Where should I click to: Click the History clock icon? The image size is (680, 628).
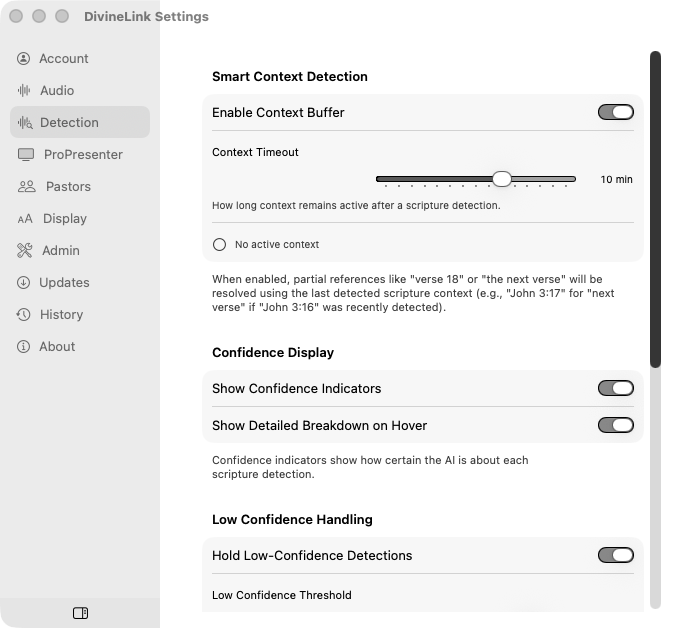pyautogui.click(x=23, y=314)
